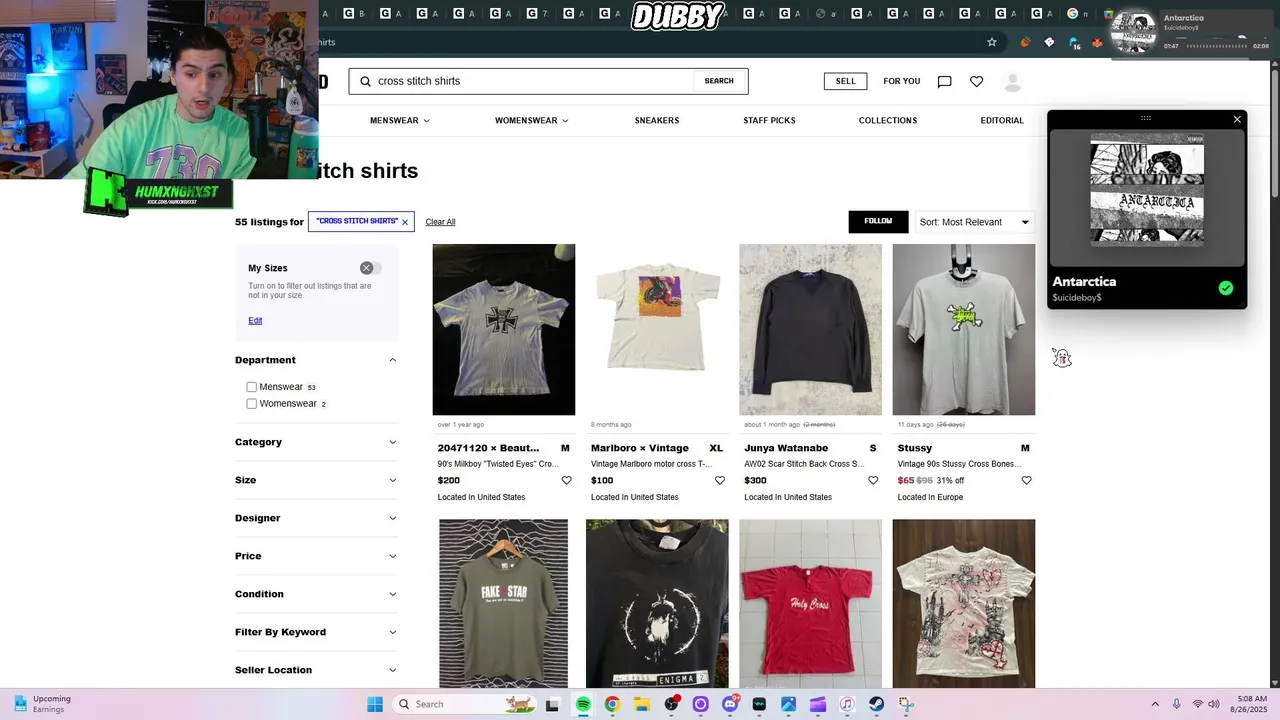Open the MetaMask fox extension
Image resolution: width=1280 pixels, height=720 pixels.
(1098, 42)
